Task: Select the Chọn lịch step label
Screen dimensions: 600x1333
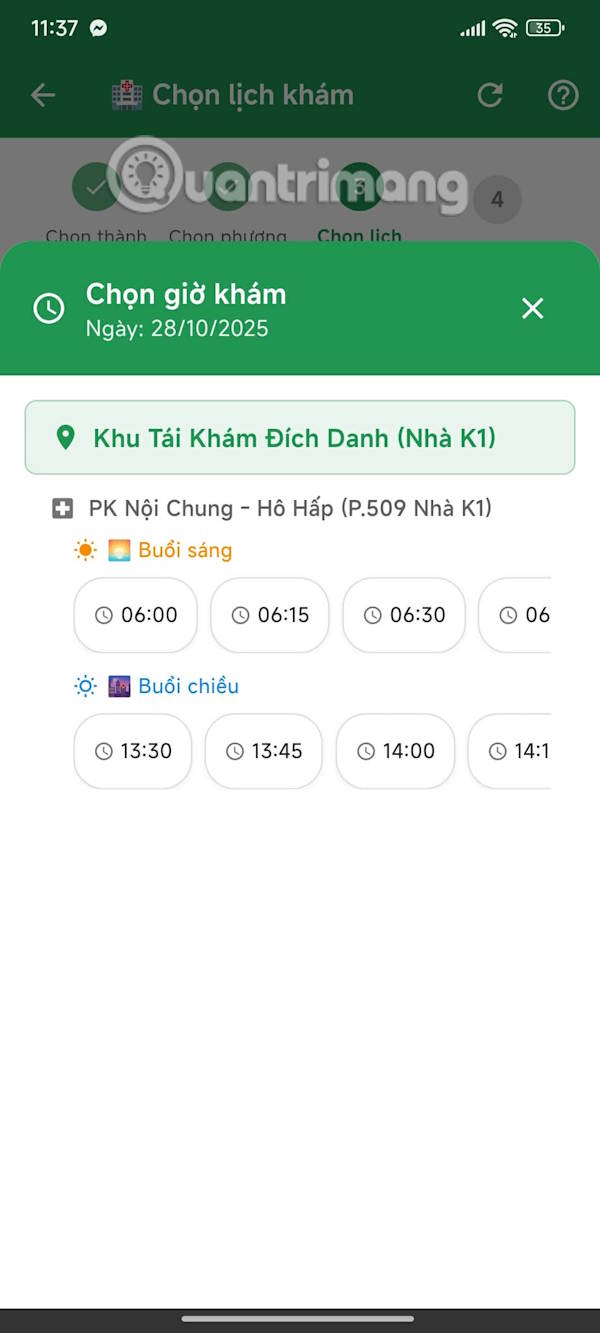Action: pyautogui.click(x=359, y=236)
